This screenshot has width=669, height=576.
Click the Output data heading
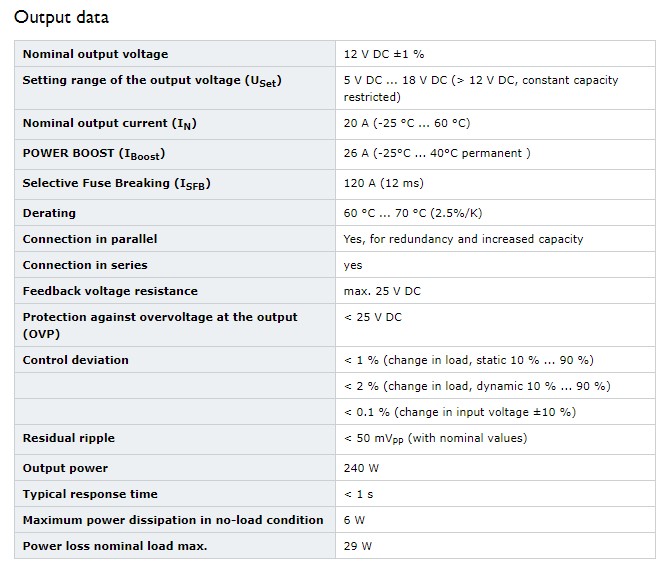tap(61, 17)
